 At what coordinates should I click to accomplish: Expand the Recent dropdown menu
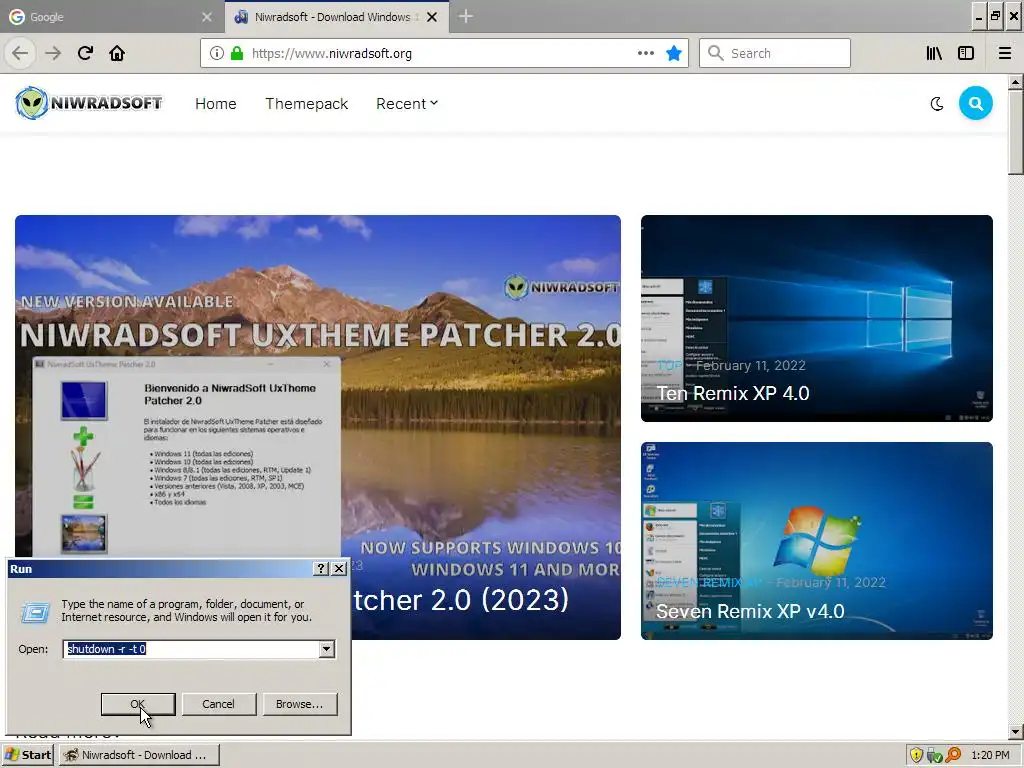pos(407,103)
